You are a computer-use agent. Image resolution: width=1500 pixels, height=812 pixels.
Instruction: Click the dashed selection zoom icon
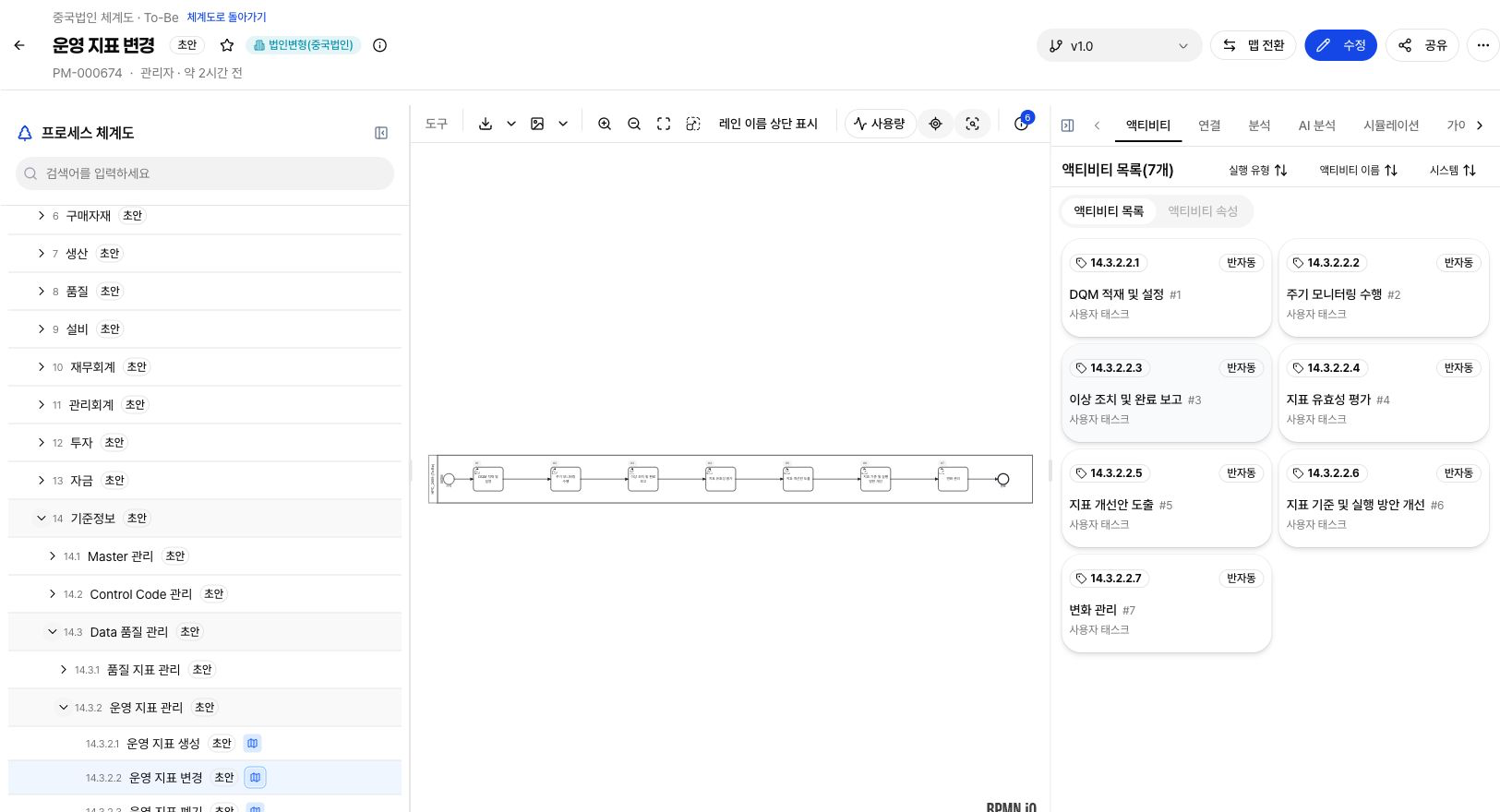pyautogui.click(x=693, y=124)
